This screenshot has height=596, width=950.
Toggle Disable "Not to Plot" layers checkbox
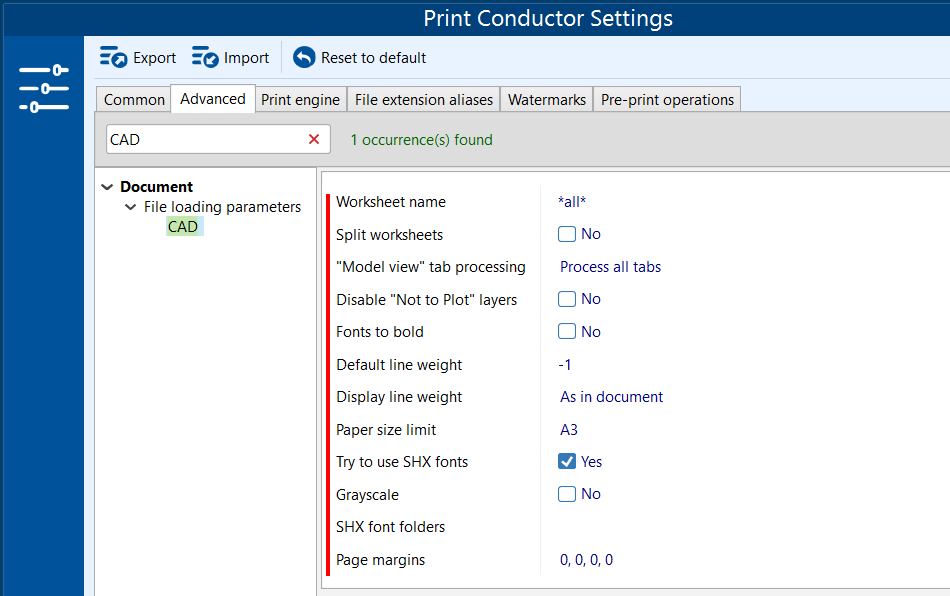click(567, 299)
